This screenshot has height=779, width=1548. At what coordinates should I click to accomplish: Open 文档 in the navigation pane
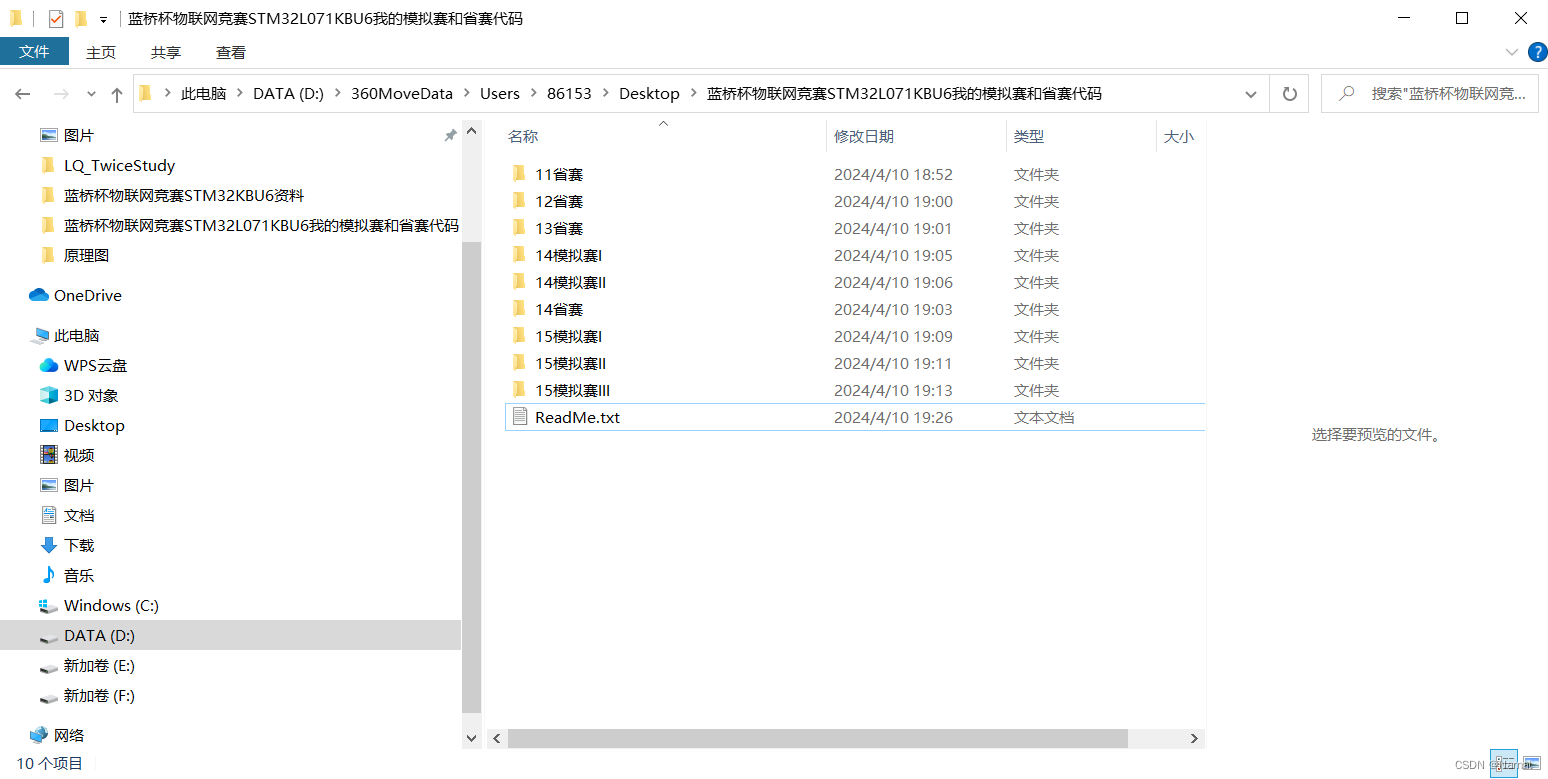tap(79, 515)
